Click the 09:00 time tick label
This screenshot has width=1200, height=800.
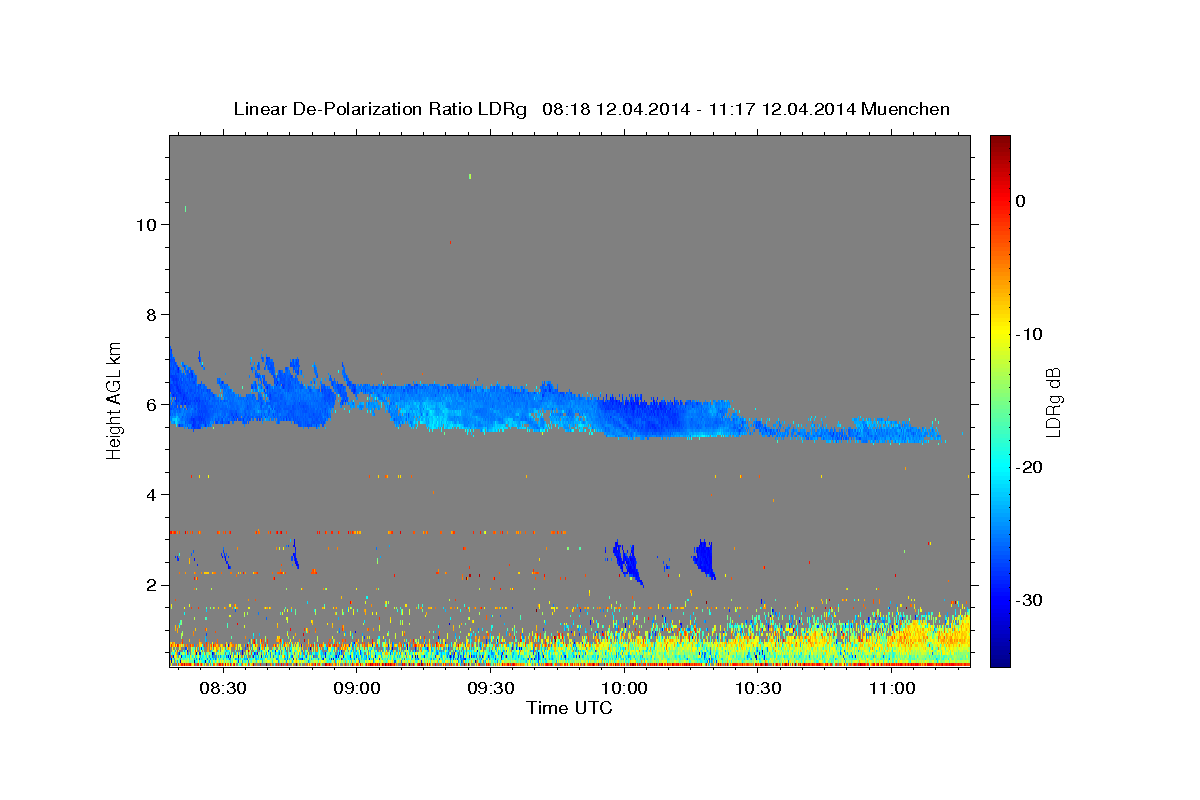356,689
